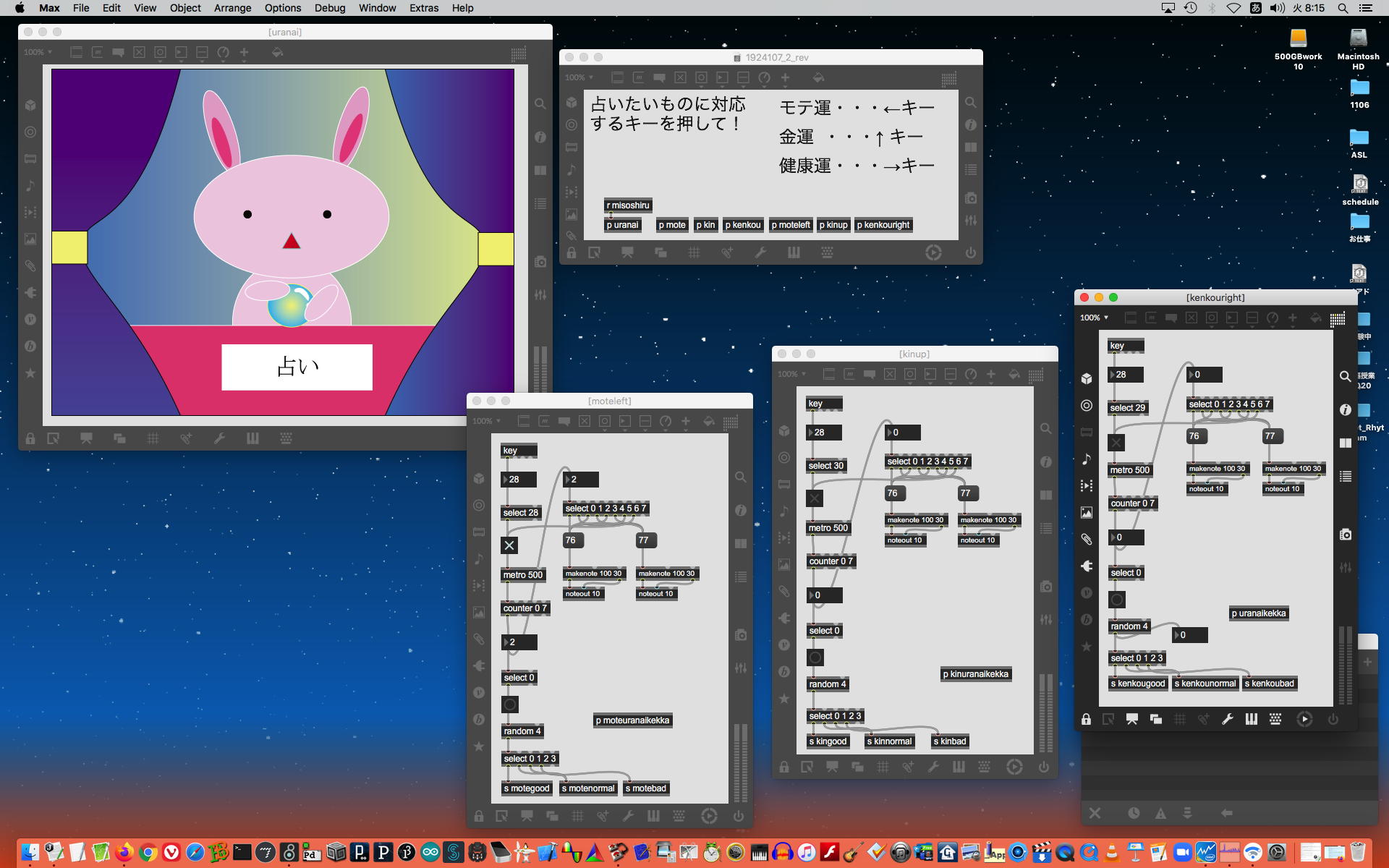Click the number box showing 28 in kenkouright
This screenshot has width=1389, height=868.
1126,375
